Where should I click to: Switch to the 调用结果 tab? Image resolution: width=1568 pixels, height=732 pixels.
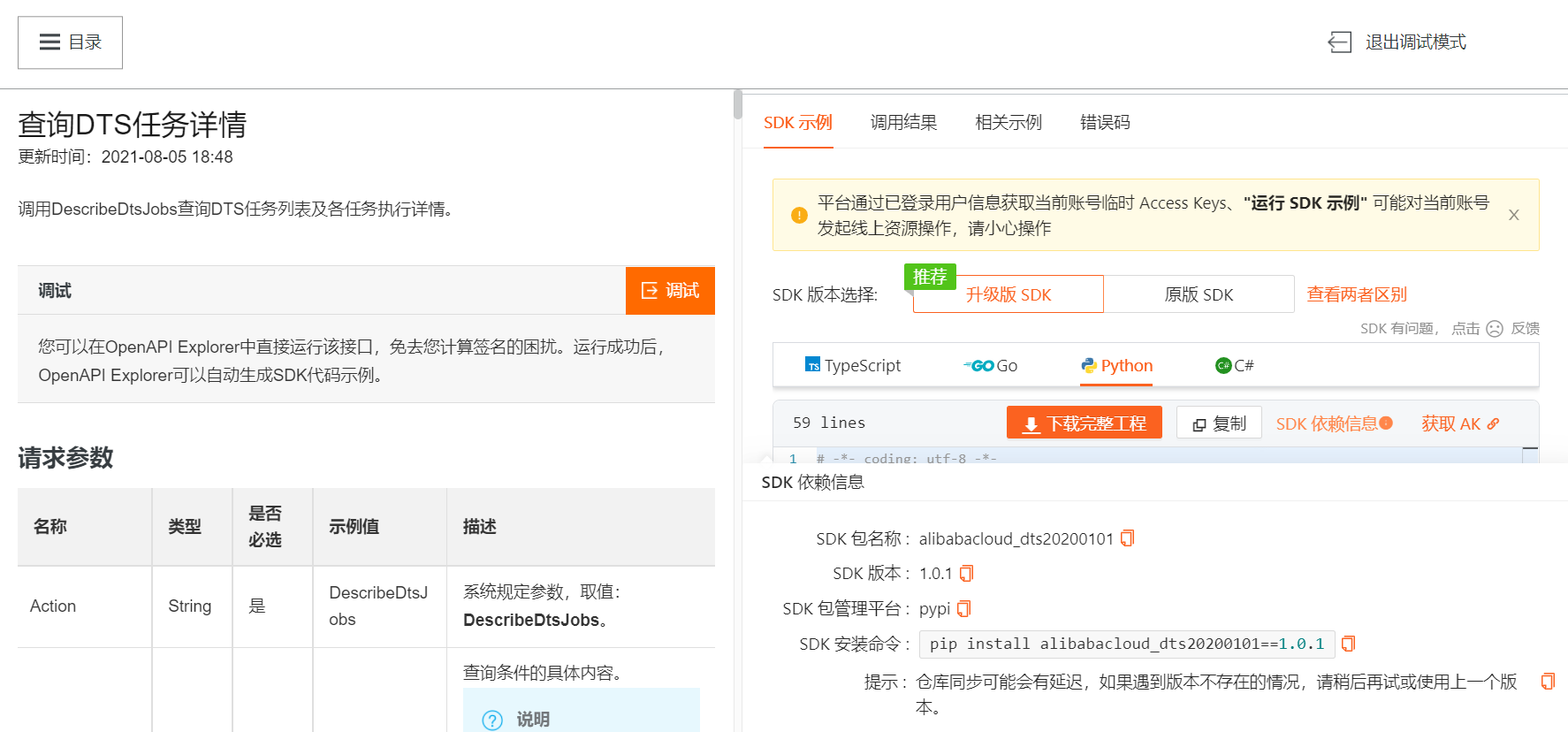(x=903, y=123)
